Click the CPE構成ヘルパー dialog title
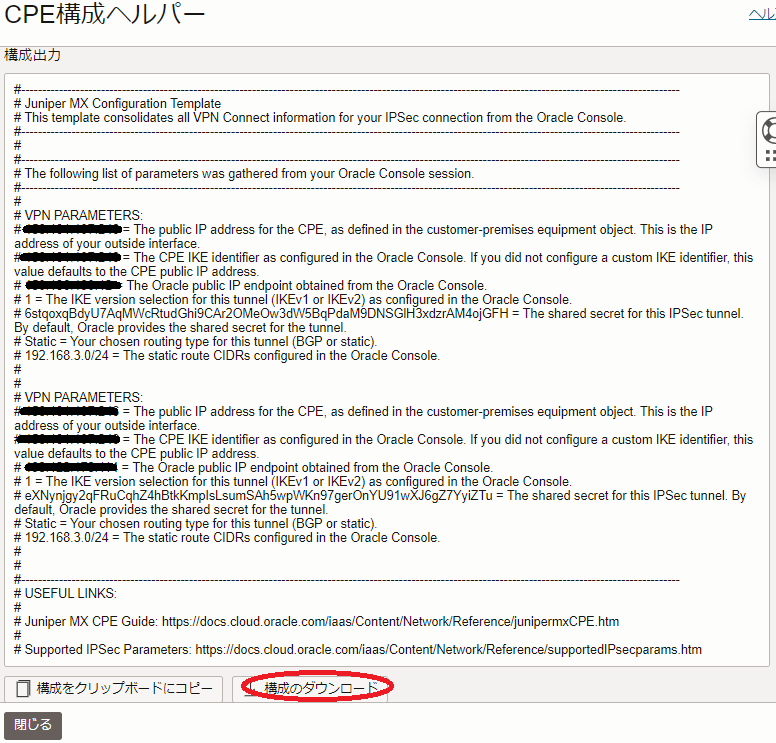The width and height of the screenshot is (776, 743). click(105, 15)
